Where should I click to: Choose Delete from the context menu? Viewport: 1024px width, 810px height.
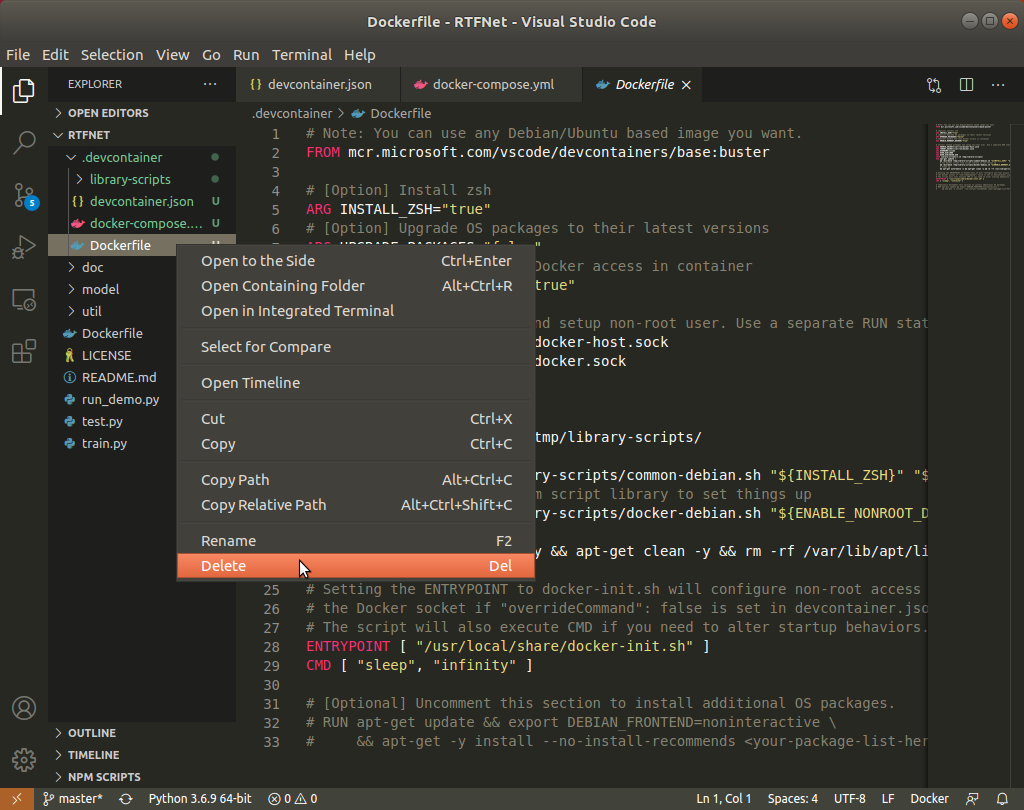(356, 566)
